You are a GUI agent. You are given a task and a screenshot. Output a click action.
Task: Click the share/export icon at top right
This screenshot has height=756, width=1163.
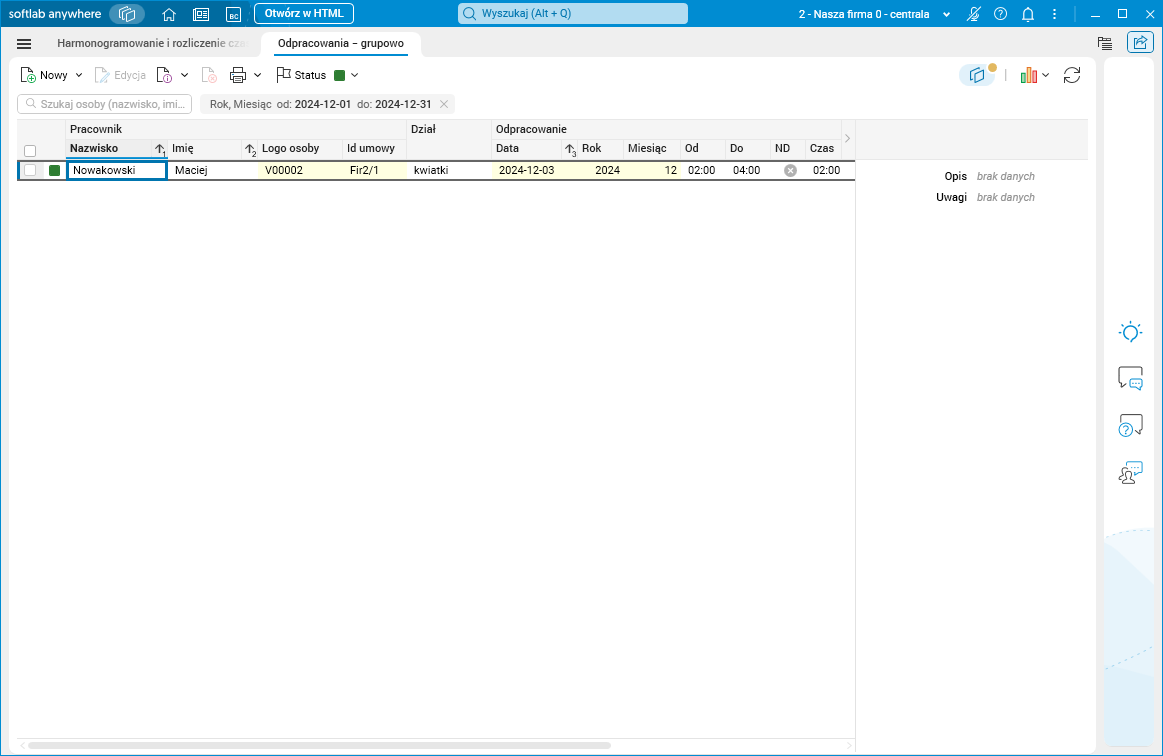tap(1140, 42)
